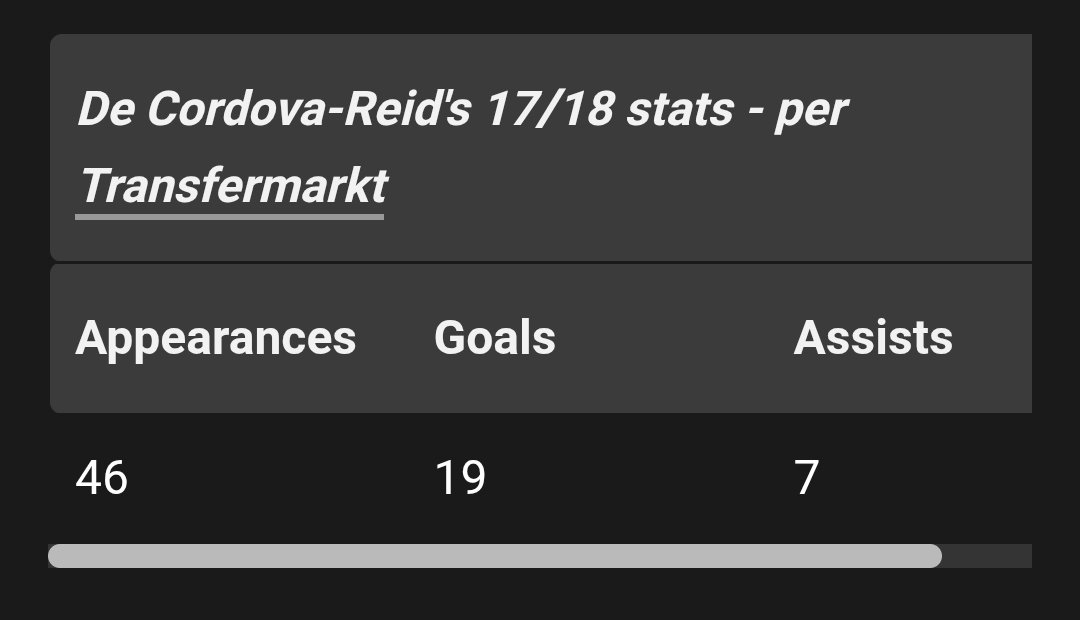The height and width of the screenshot is (620, 1080).
Task: Click the "17/18" season text in caption
Action: click(548, 110)
